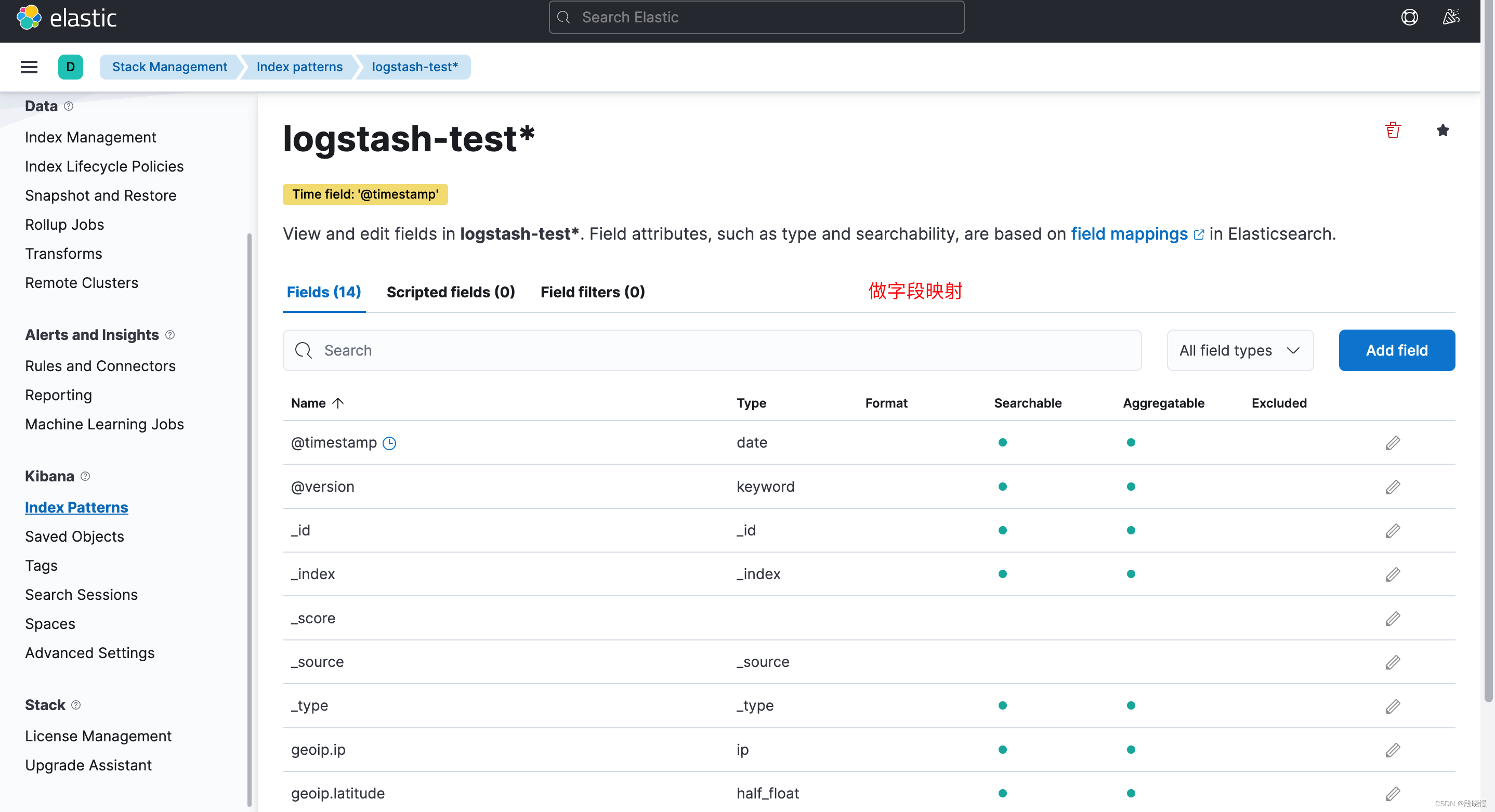Click the Time field '@timestamp' badge
1495x812 pixels.
pyautogui.click(x=365, y=194)
